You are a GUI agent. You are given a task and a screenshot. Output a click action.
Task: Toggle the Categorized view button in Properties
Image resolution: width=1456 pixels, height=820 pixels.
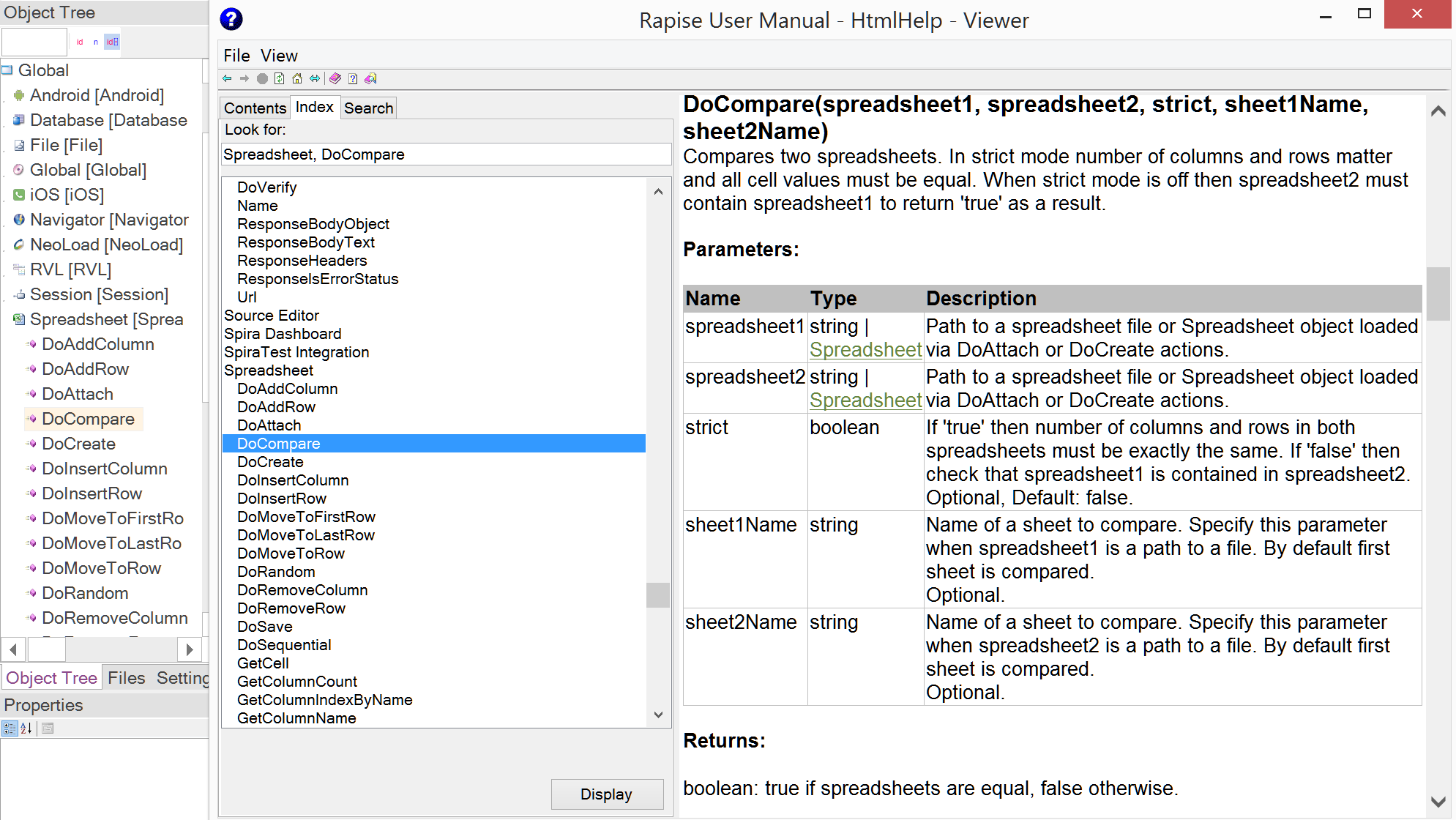coord(10,728)
